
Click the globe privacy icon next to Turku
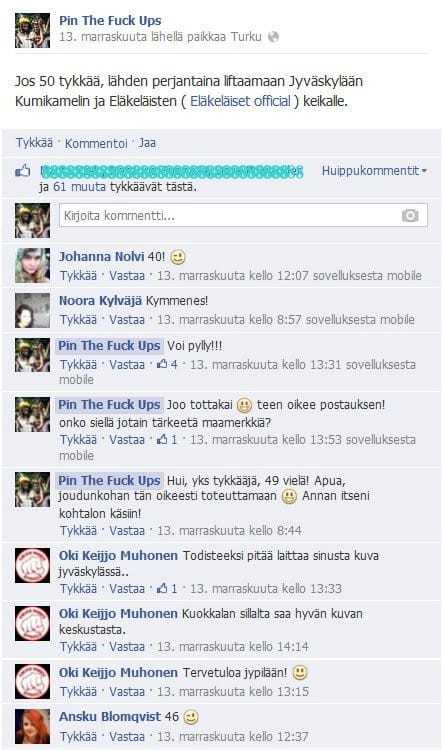[x=273, y=37]
